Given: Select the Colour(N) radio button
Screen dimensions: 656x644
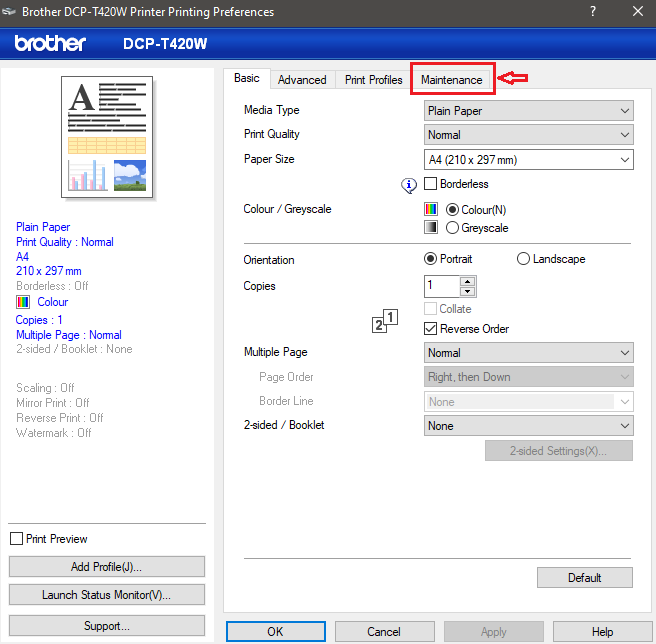Looking at the screenshot, I should (452, 210).
